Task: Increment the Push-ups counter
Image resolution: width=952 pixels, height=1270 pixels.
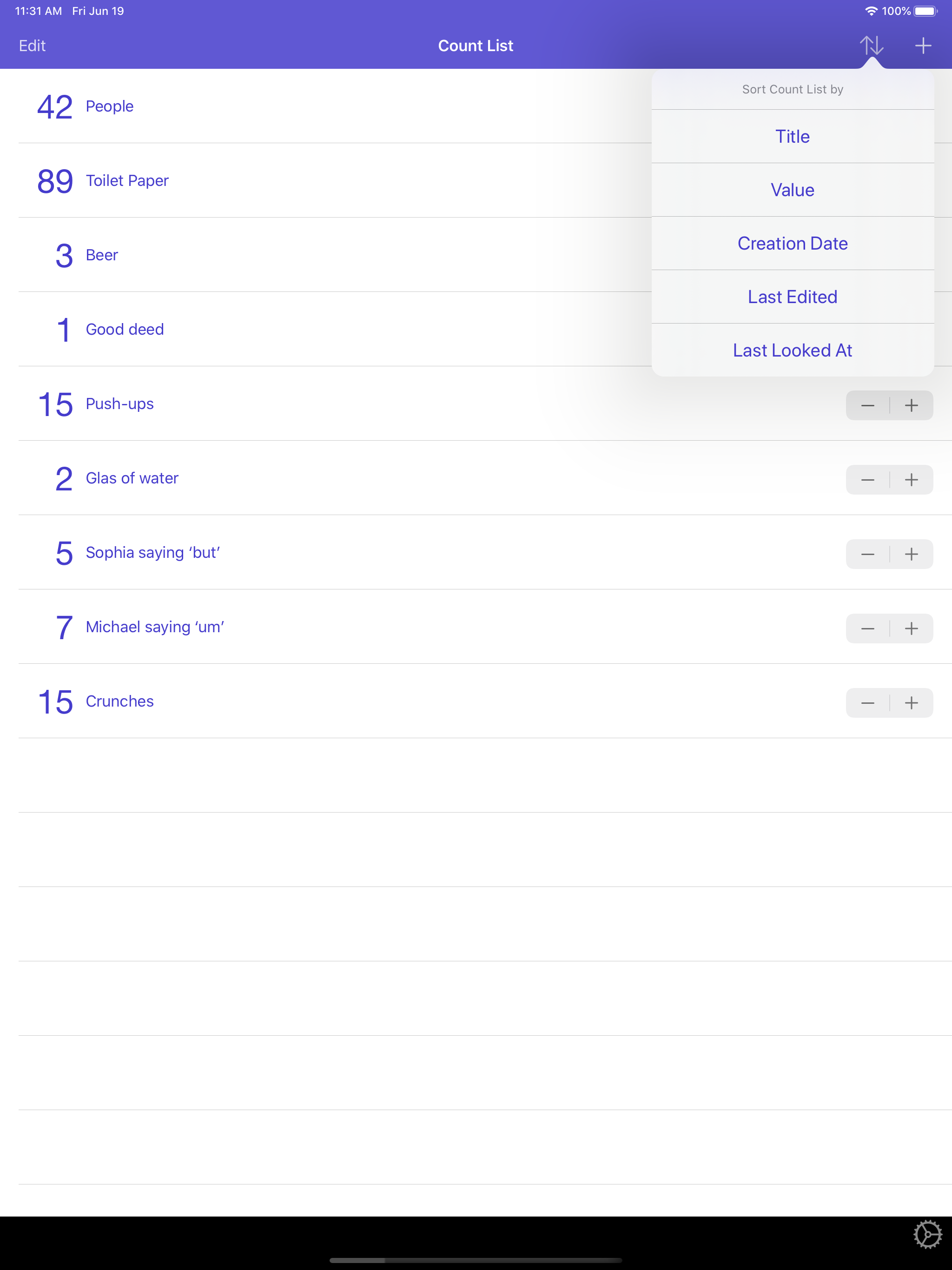Action: point(912,405)
